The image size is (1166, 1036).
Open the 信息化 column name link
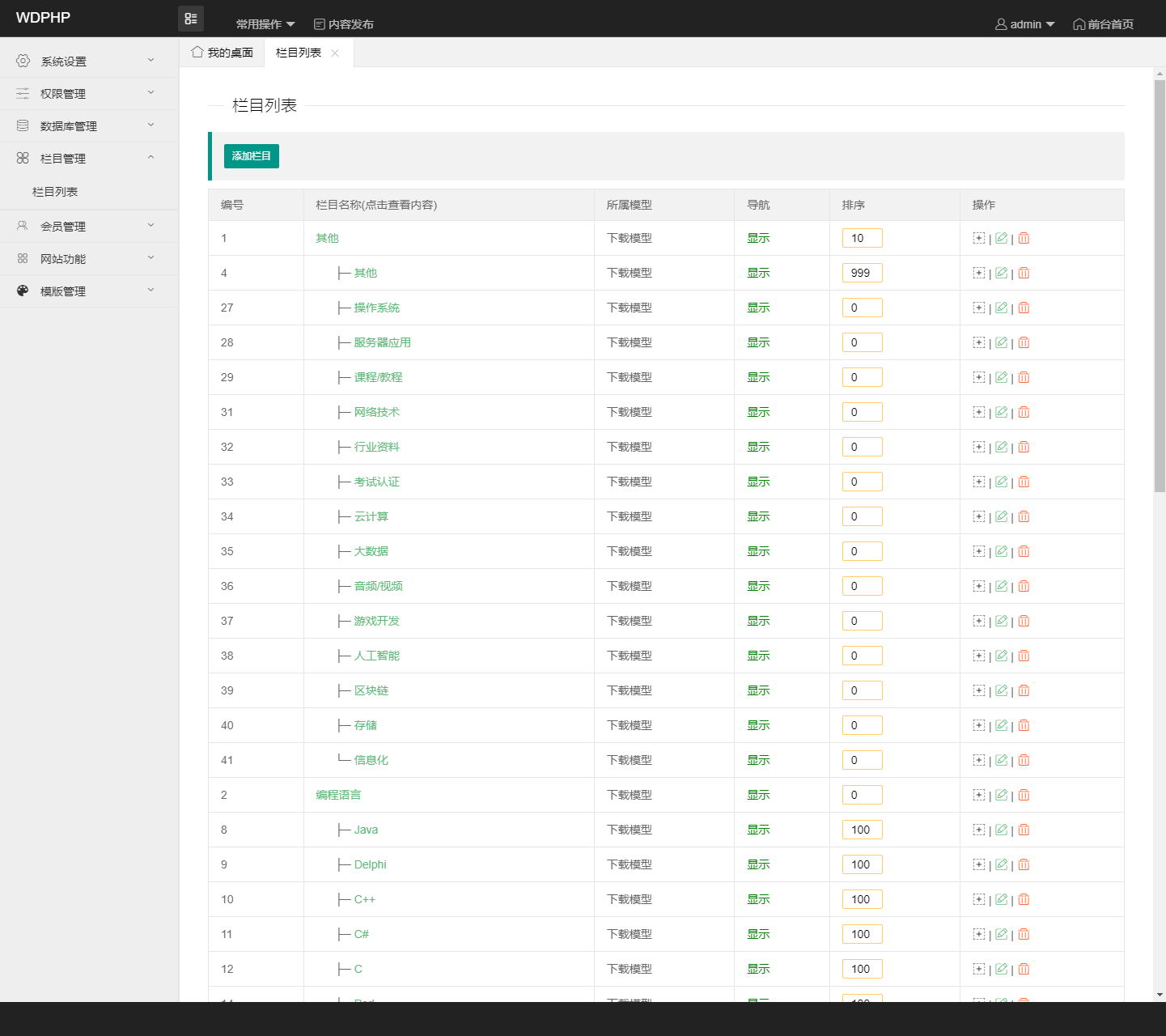point(371,760)
